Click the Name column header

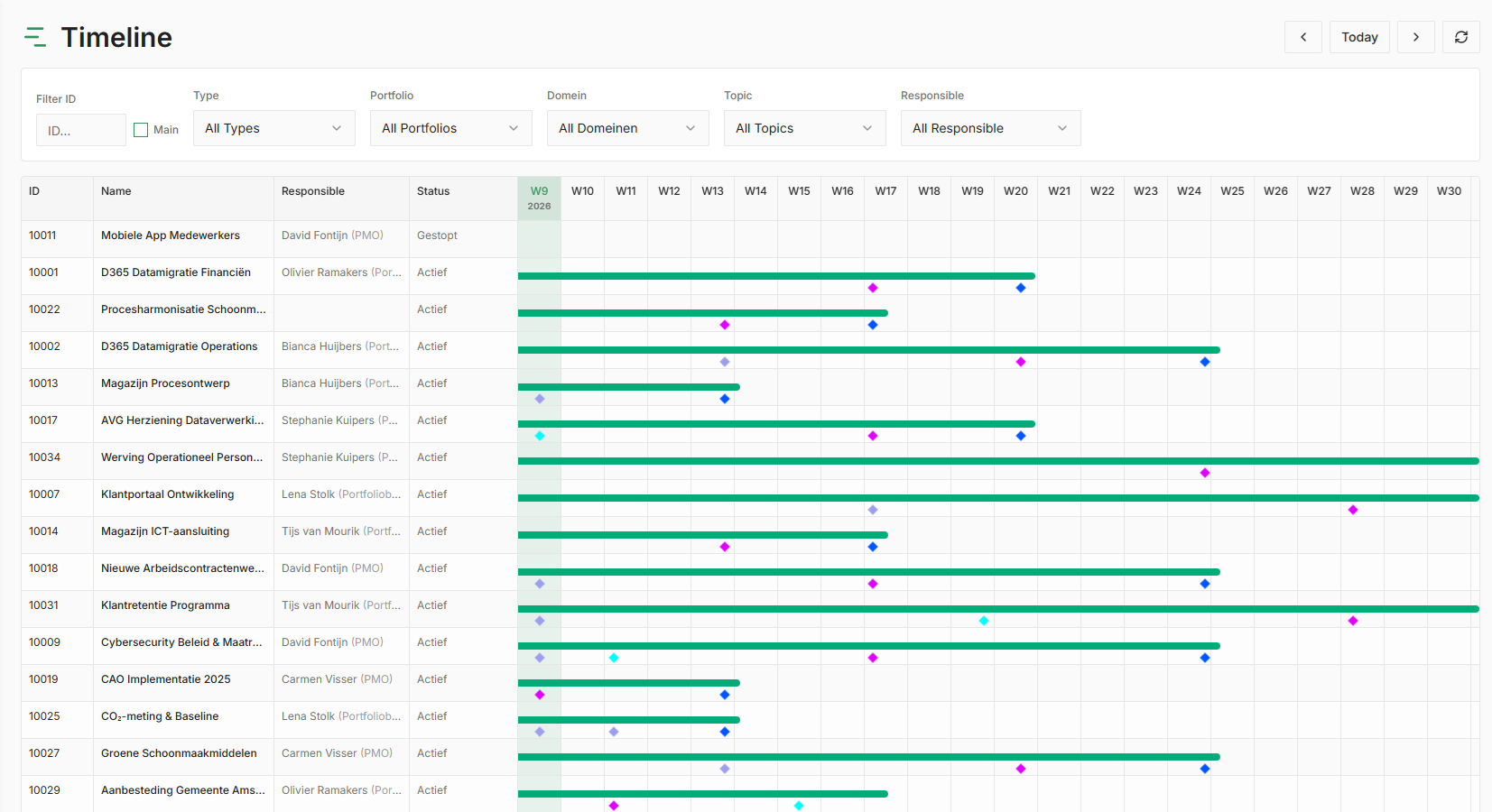pyautogui.click(x=116, y=191)
